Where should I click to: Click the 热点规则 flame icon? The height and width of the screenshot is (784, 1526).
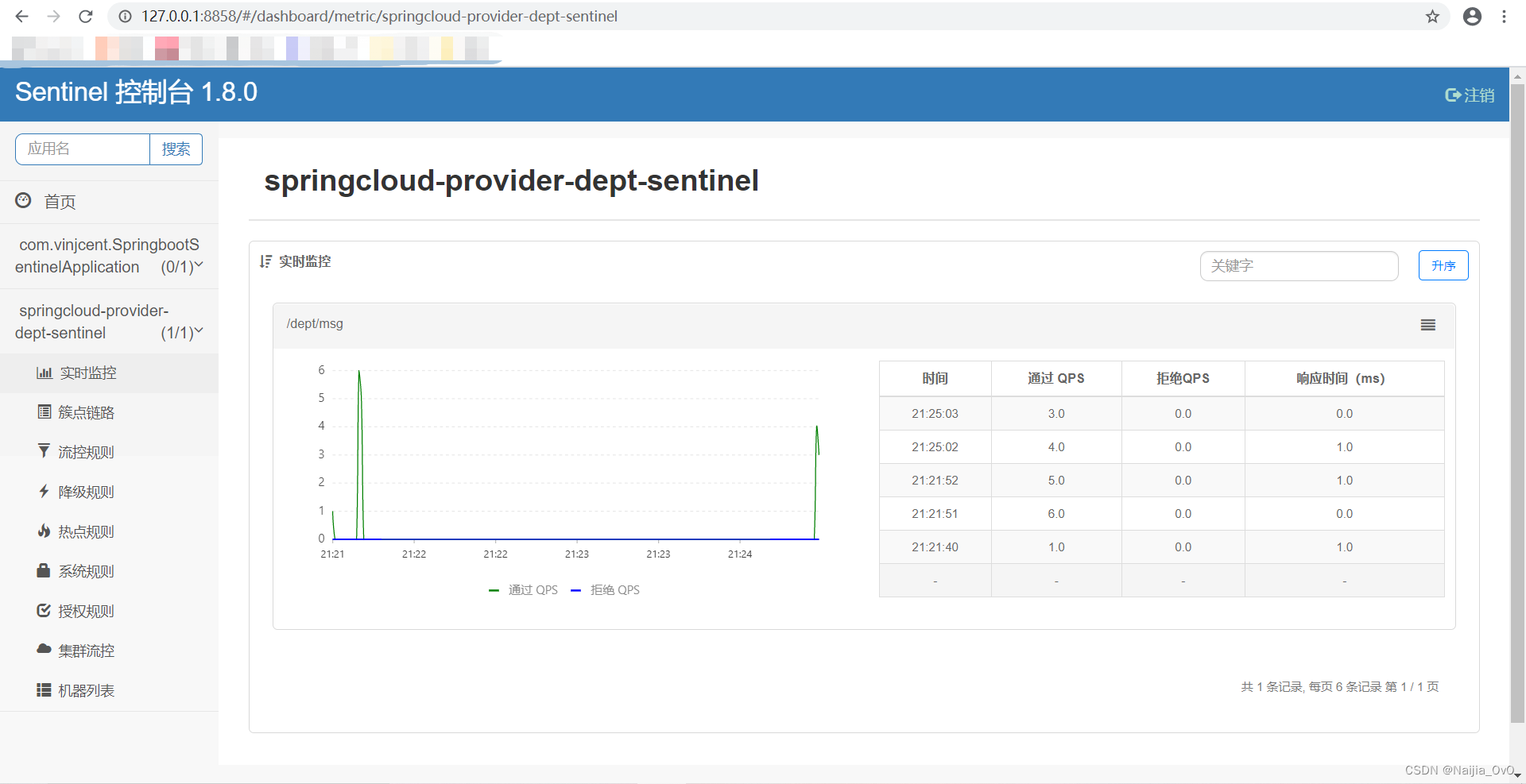point(45,531)
